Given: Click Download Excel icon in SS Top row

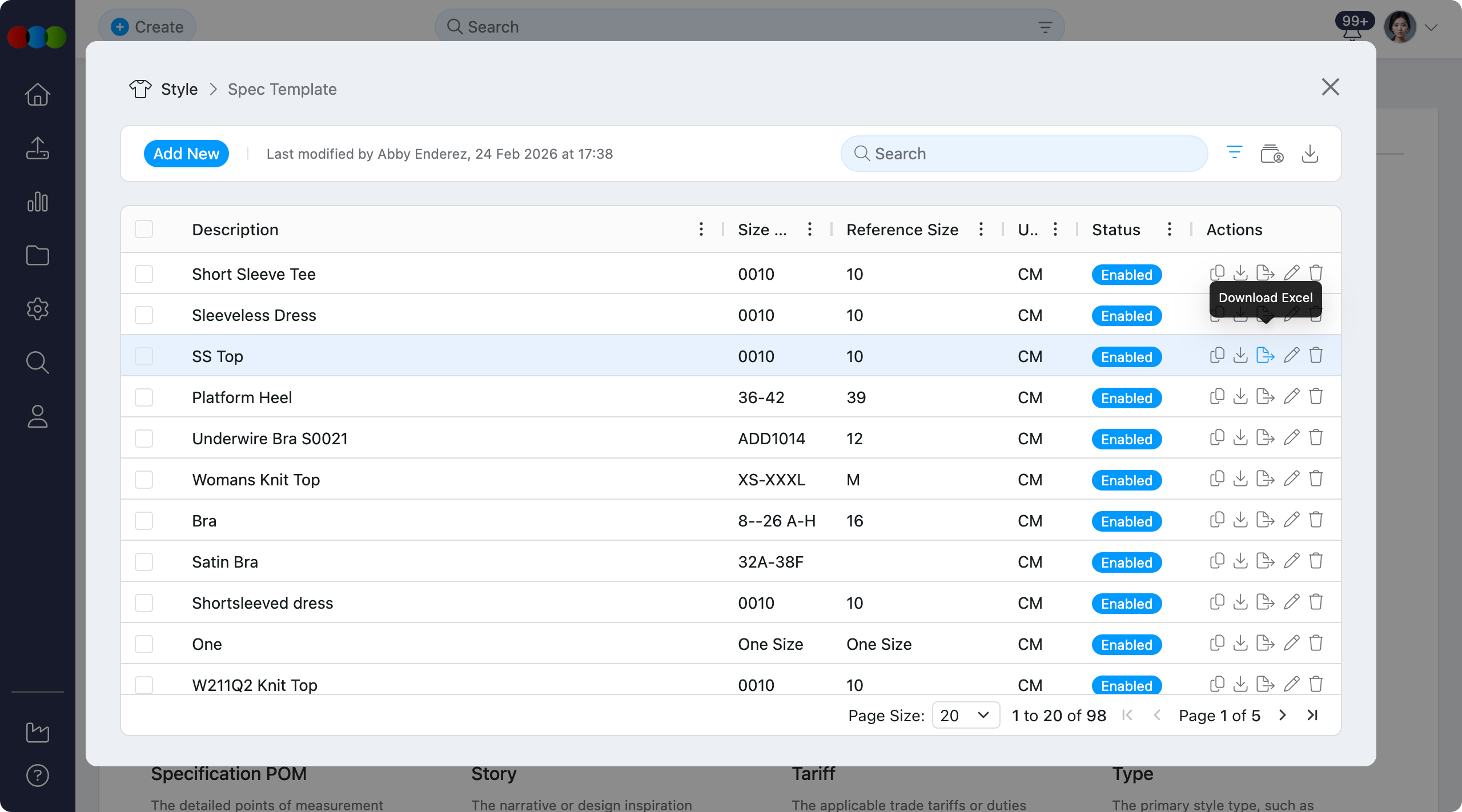Looking at the screenshot, I should point(1265,355).
